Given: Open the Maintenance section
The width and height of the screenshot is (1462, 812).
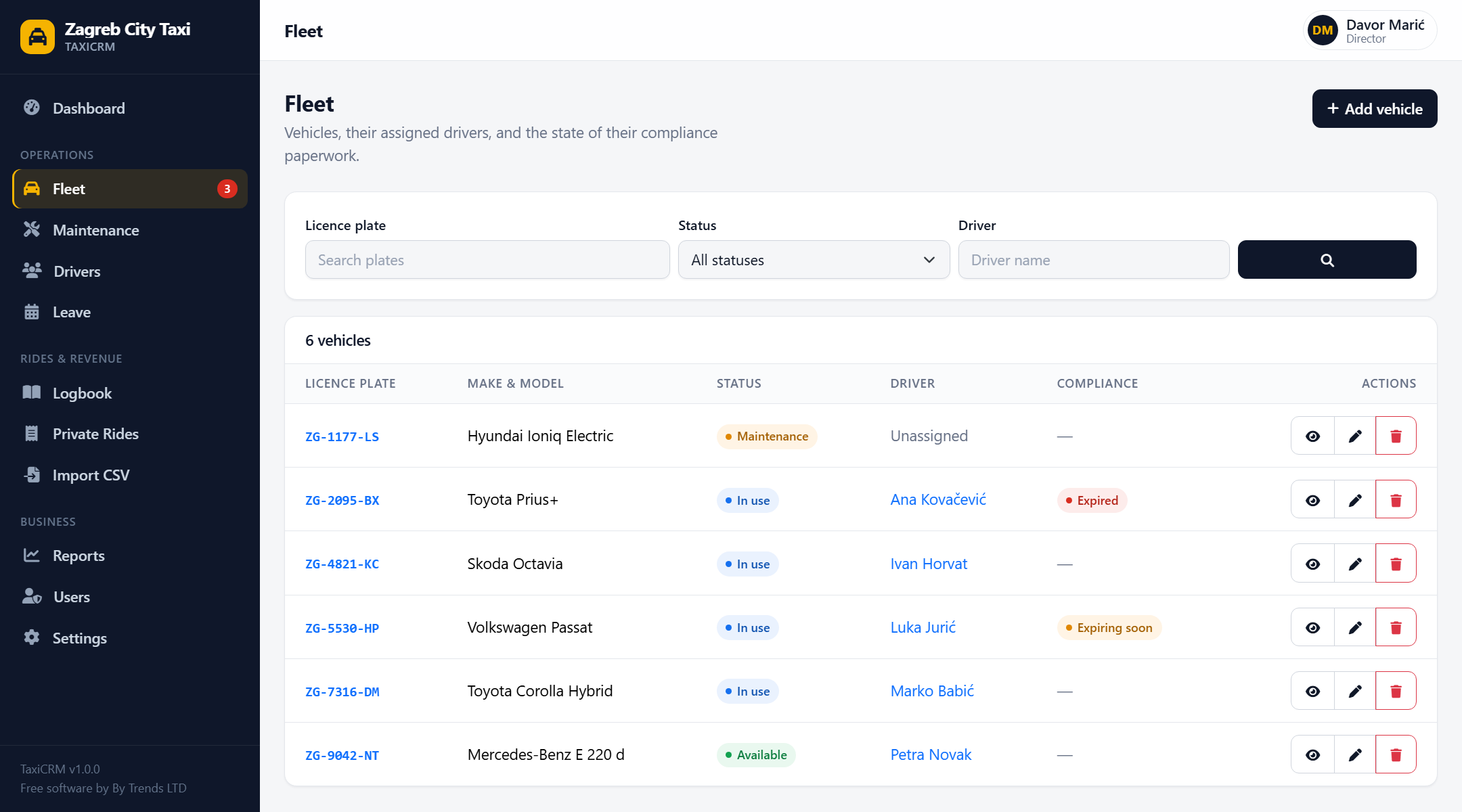Looking at the screenshot, I should tap(130, 230).
